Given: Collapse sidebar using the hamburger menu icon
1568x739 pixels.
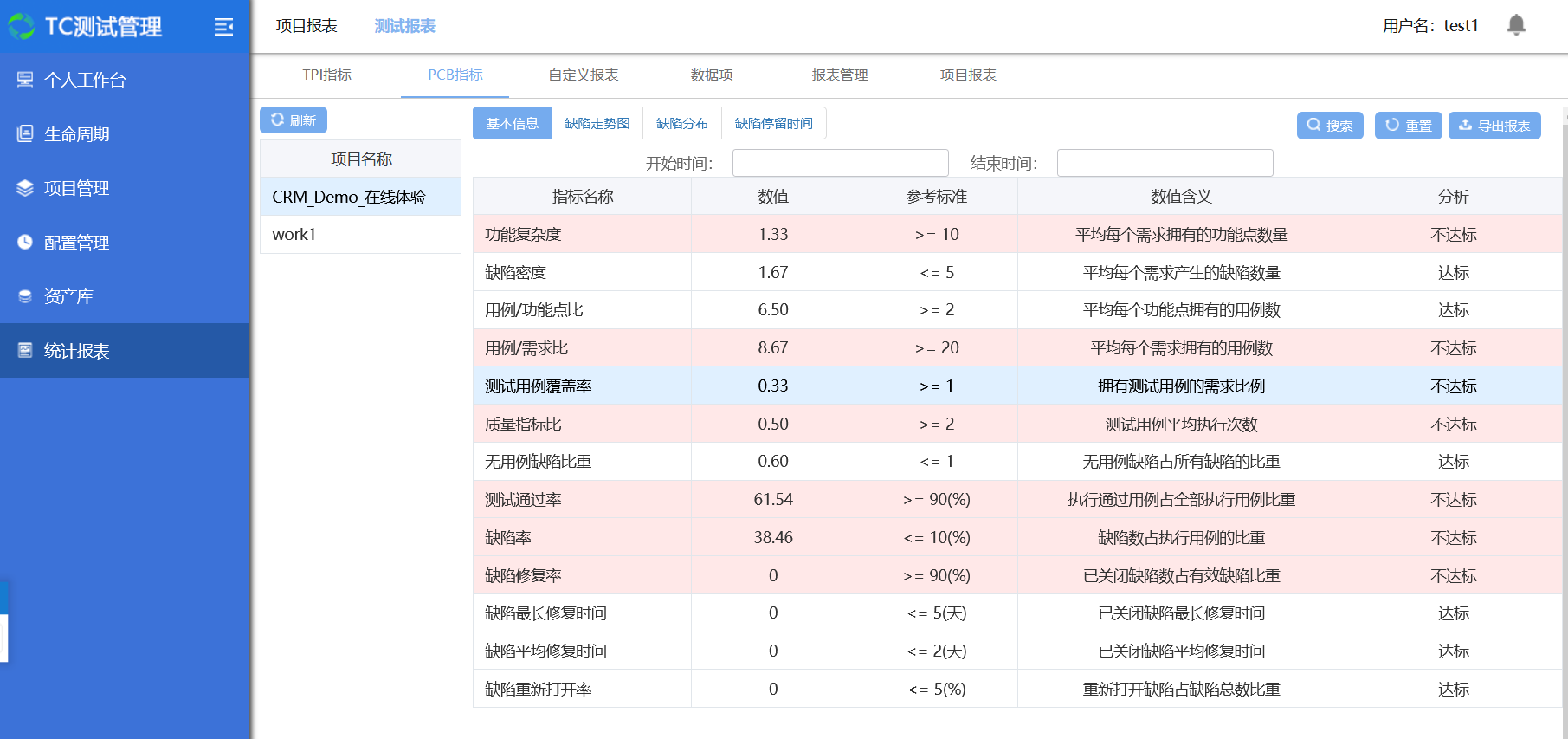Looking at the screenshot, I should coord(223,27).
